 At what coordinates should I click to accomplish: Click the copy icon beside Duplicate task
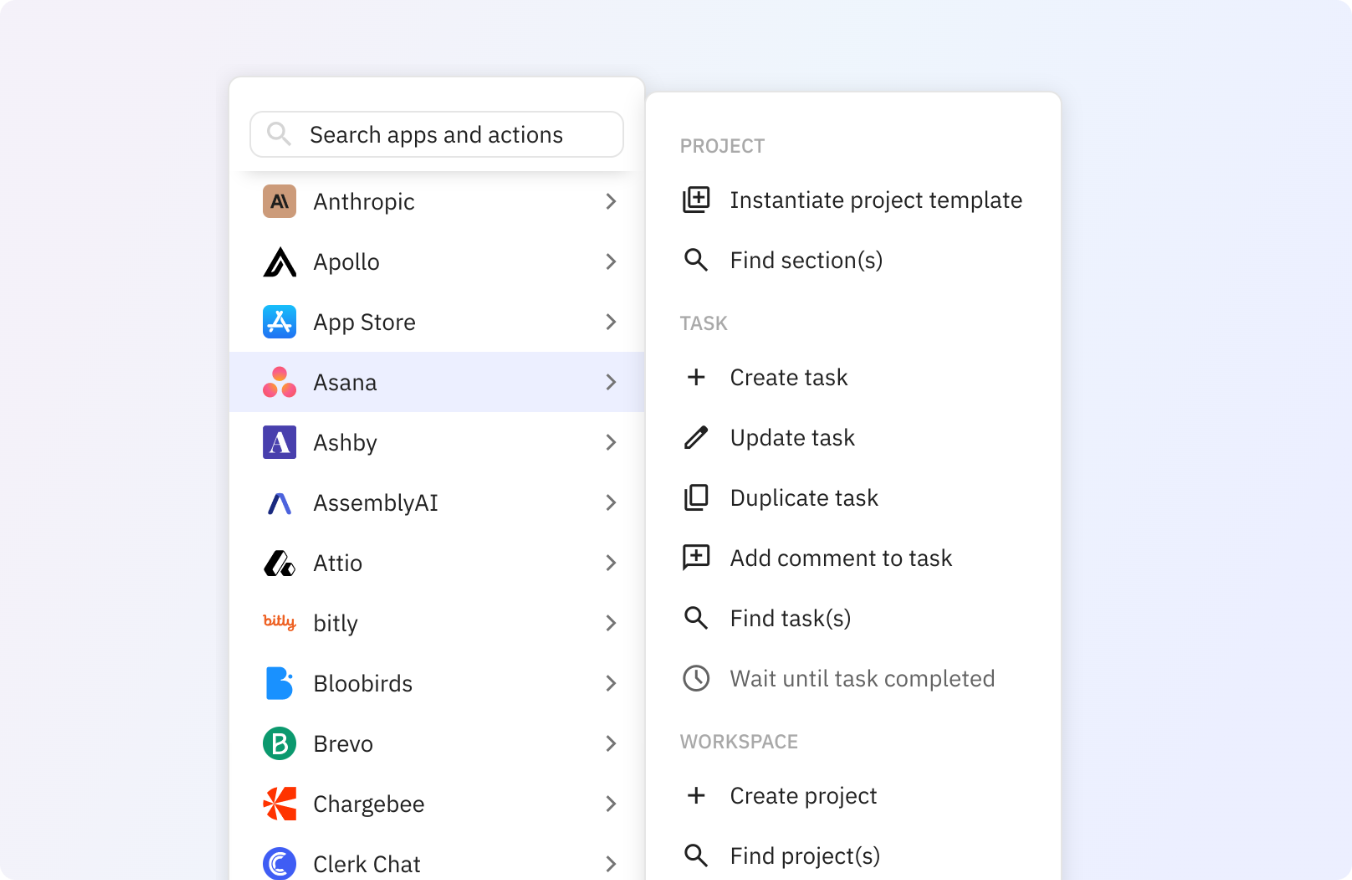coord(696,498)
